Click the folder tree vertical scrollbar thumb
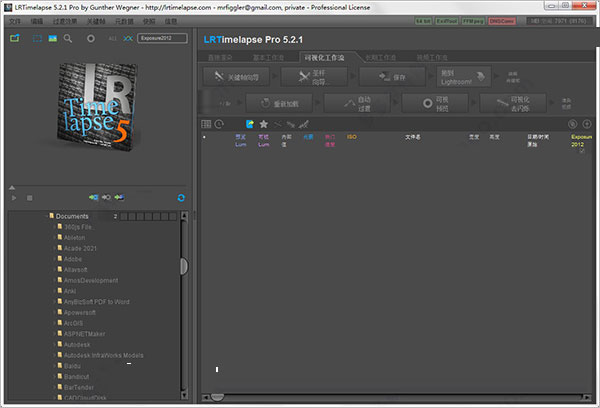The height and width of the screenshot is (408, 600). [184, 266]
